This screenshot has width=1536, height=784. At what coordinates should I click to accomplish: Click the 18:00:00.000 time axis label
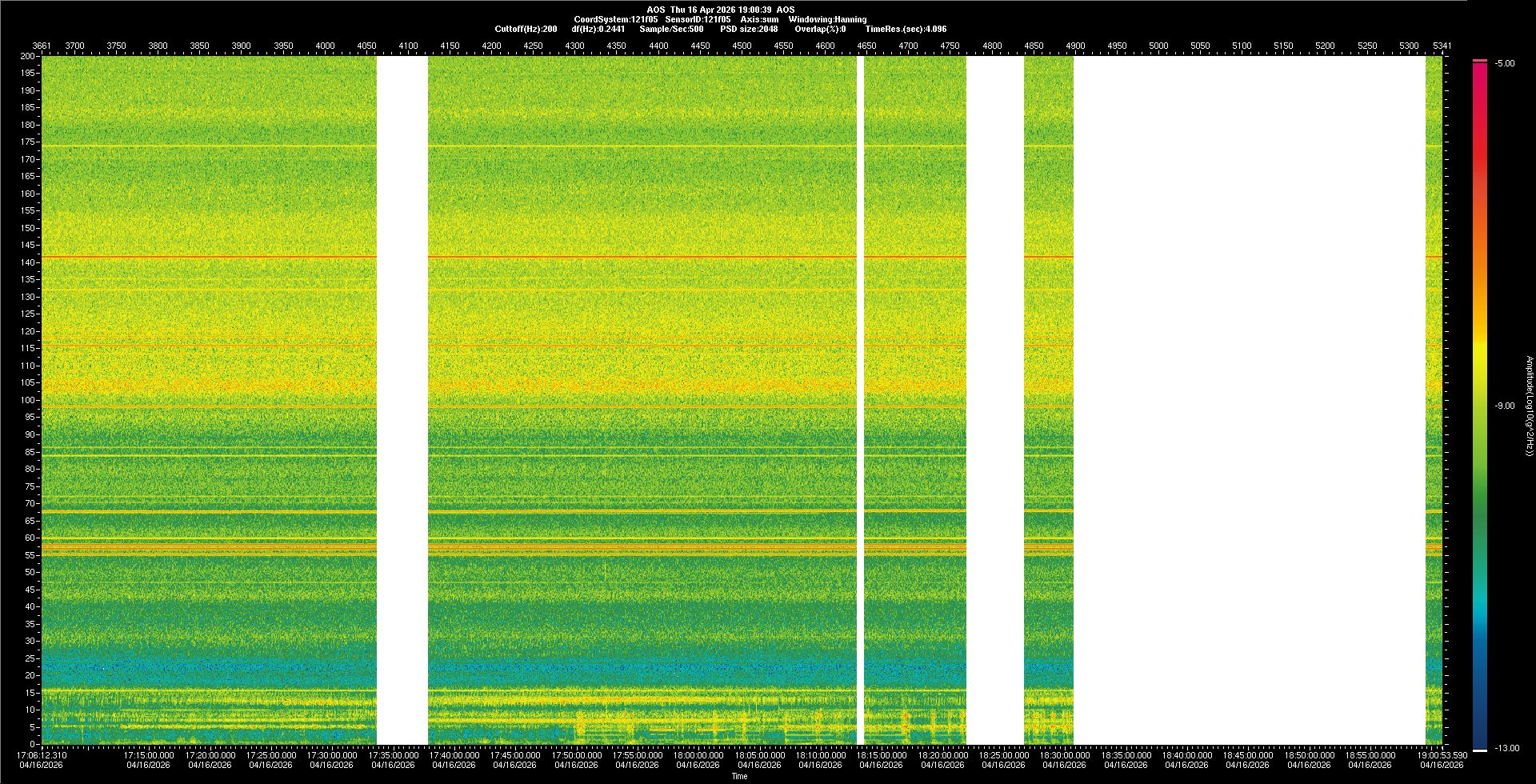(x=698, y=754)
